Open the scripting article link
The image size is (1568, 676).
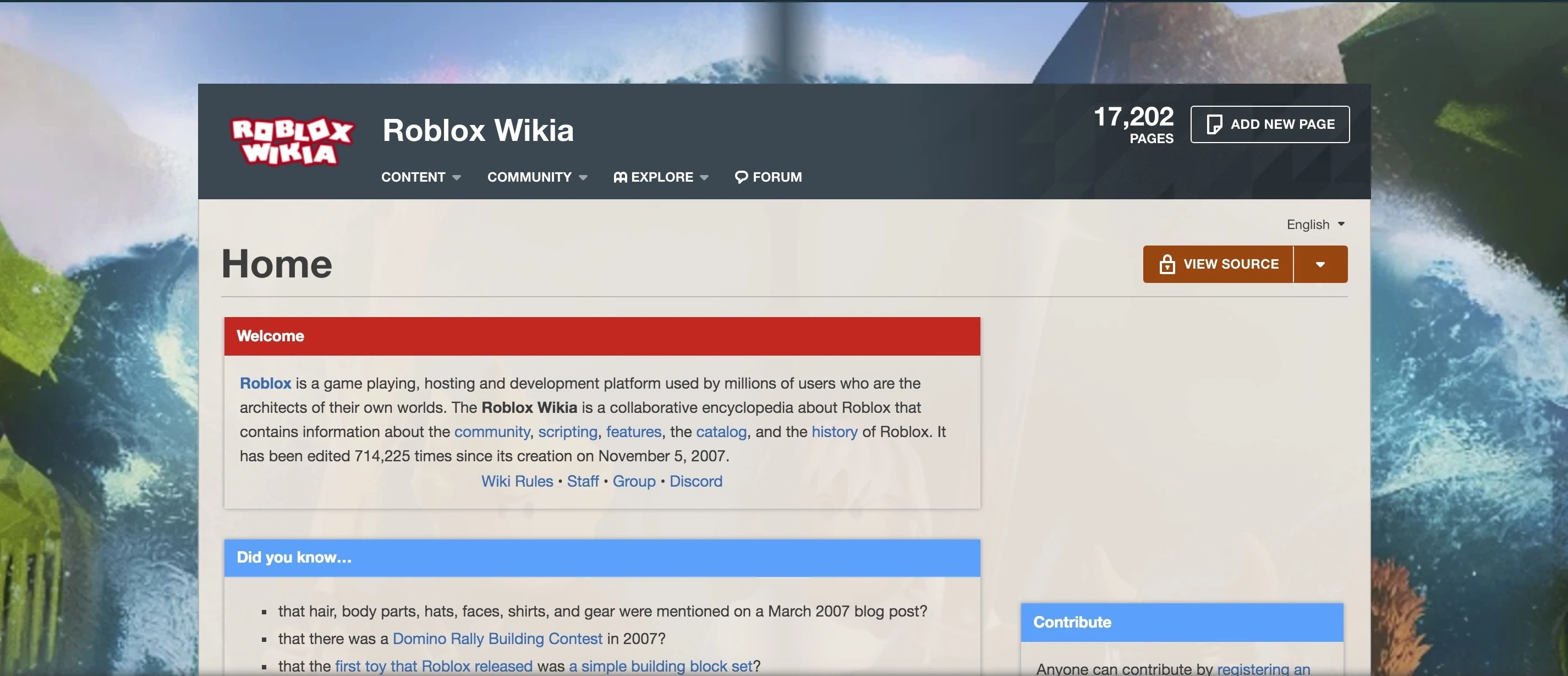(x=567, y=432)
